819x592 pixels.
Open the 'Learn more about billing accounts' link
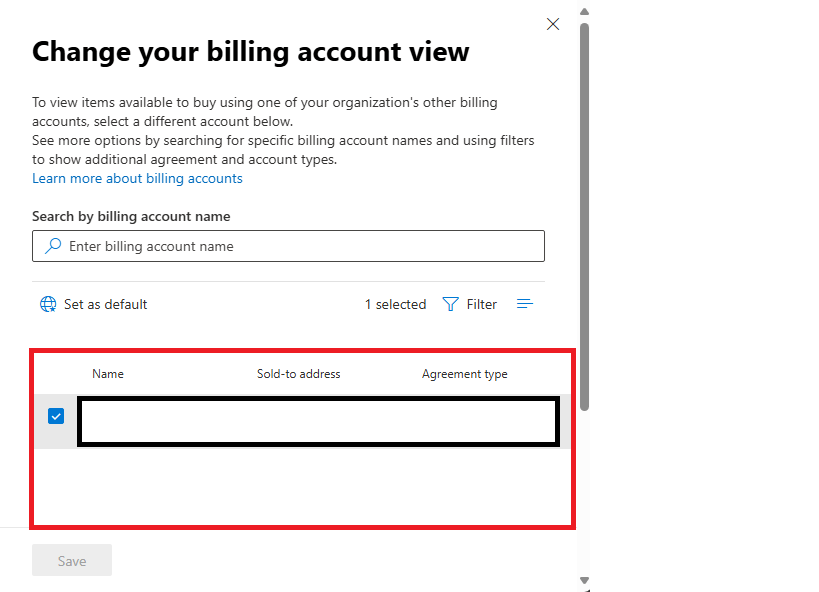(137, 178)
